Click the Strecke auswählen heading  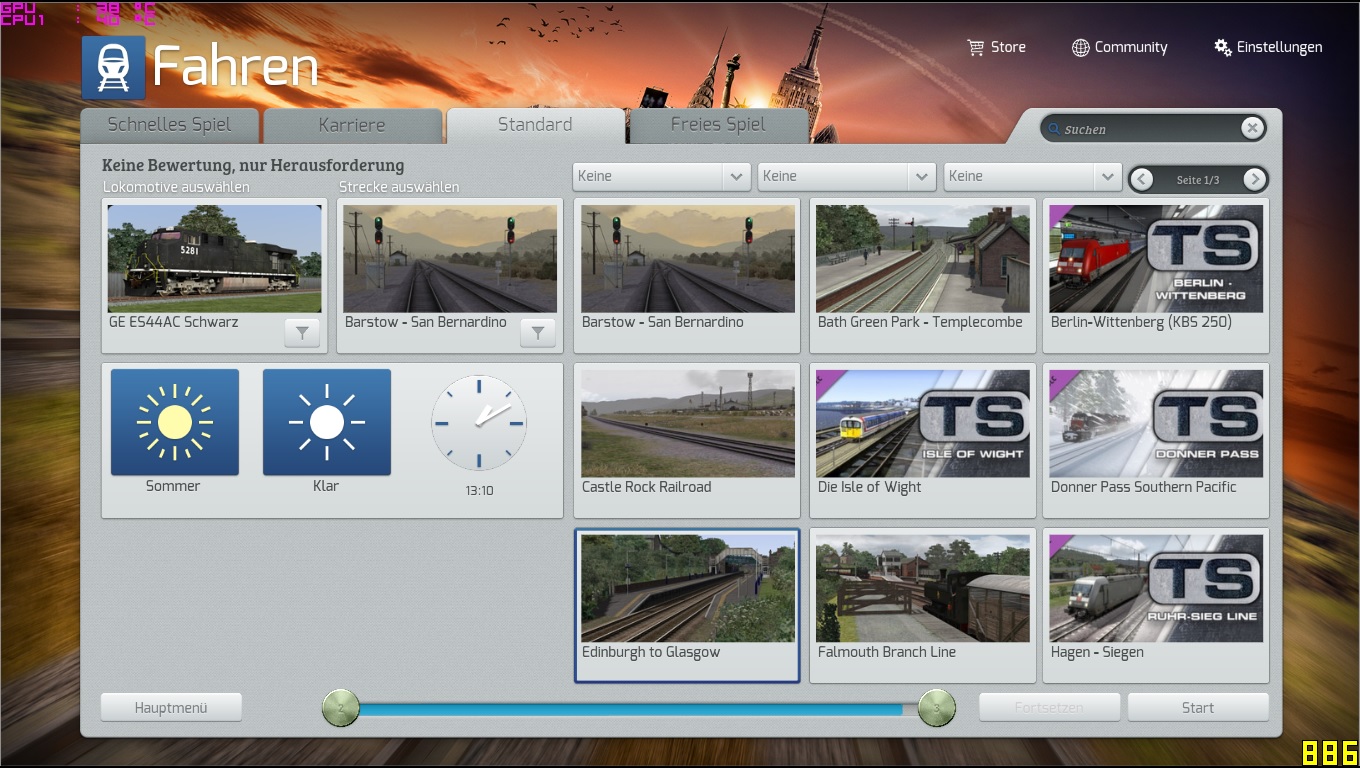(399, 187)
